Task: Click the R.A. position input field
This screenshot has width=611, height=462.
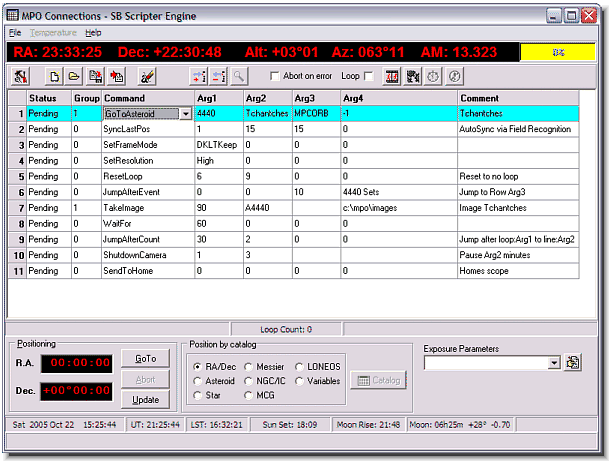Action: pyautogui.click(x=77, y=363)
